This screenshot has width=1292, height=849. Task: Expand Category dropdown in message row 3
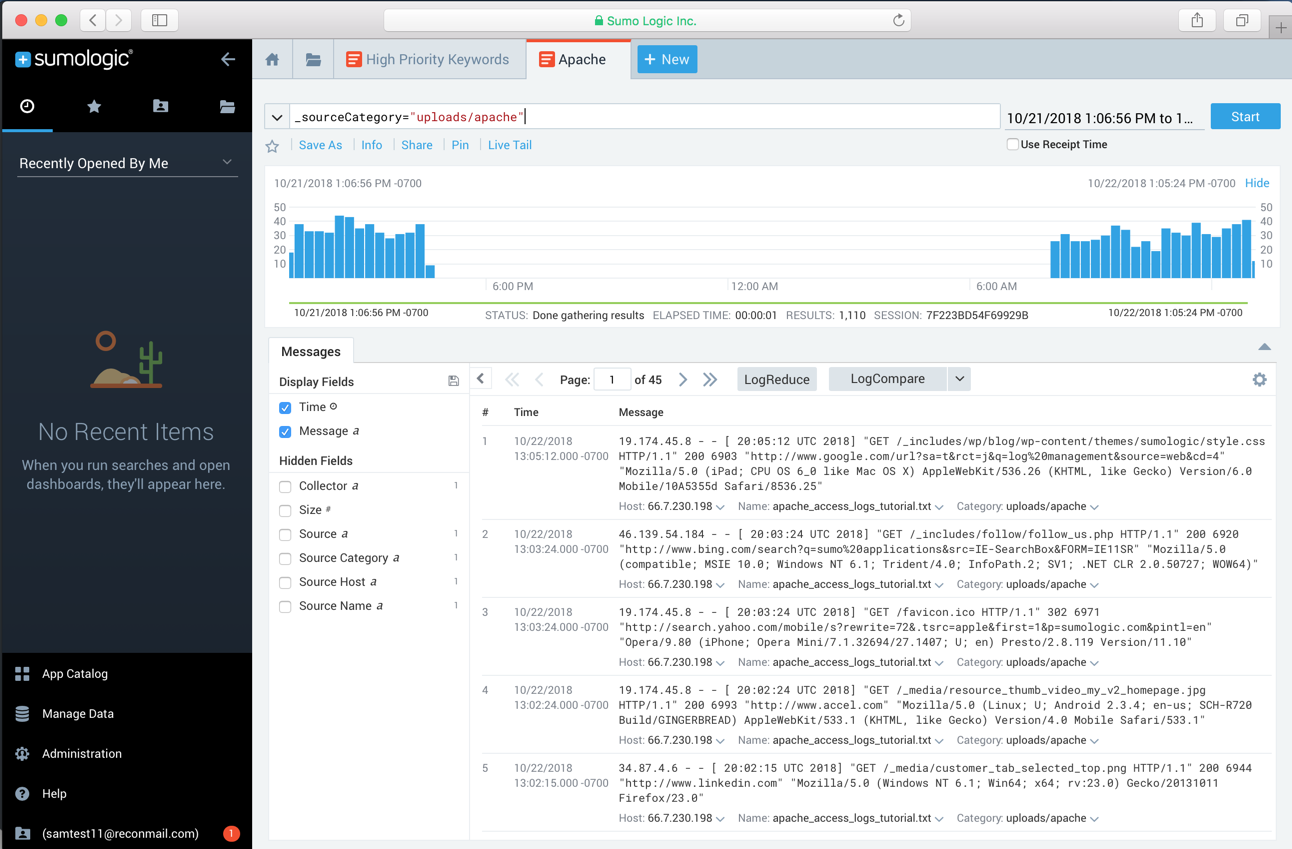pos(1095,663)
